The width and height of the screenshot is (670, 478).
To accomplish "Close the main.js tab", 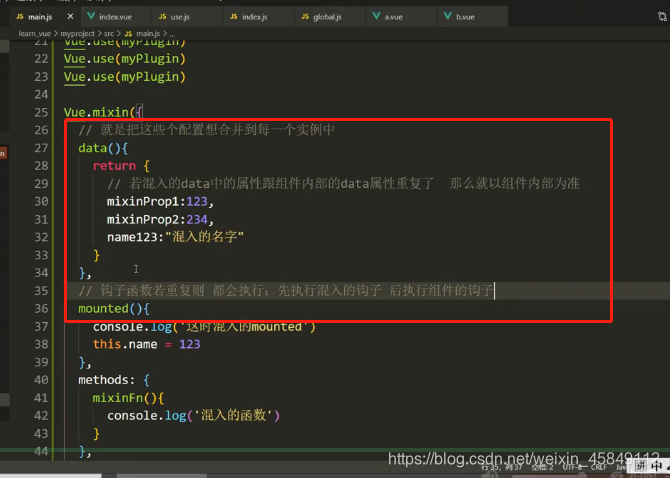I will [x=71, y=16].
